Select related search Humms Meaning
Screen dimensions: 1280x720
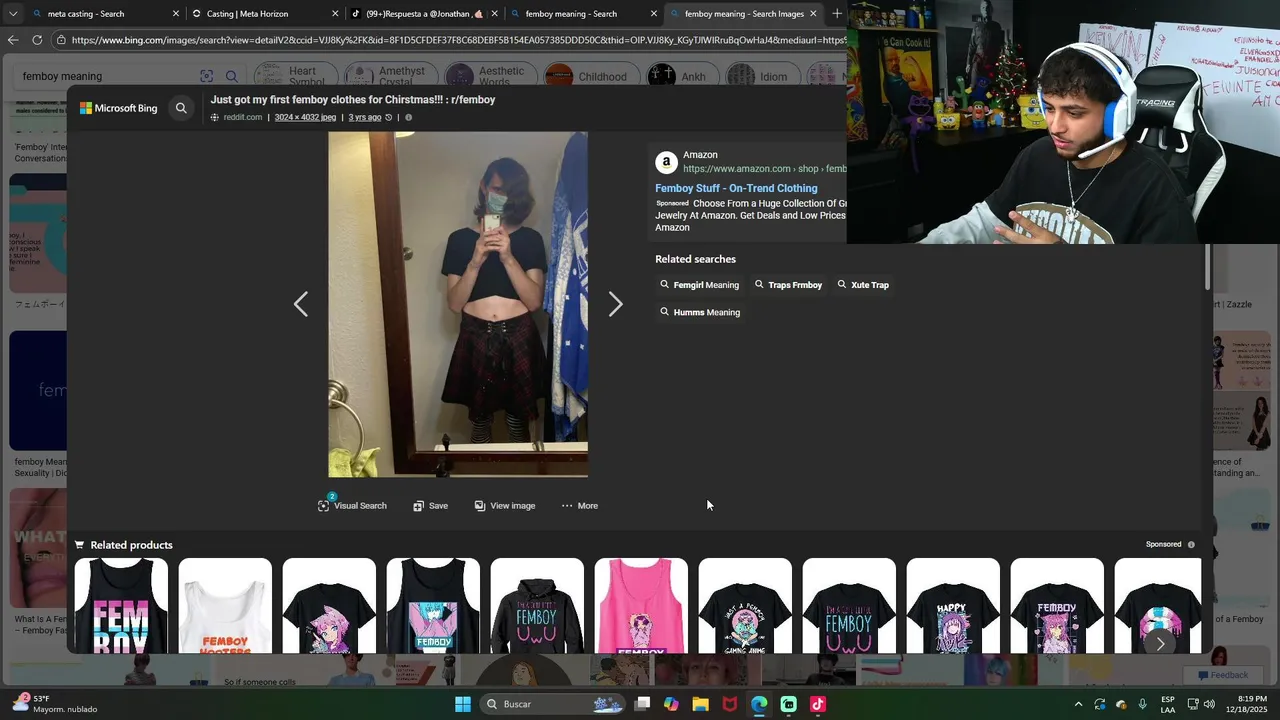click(x=700, y=312)
